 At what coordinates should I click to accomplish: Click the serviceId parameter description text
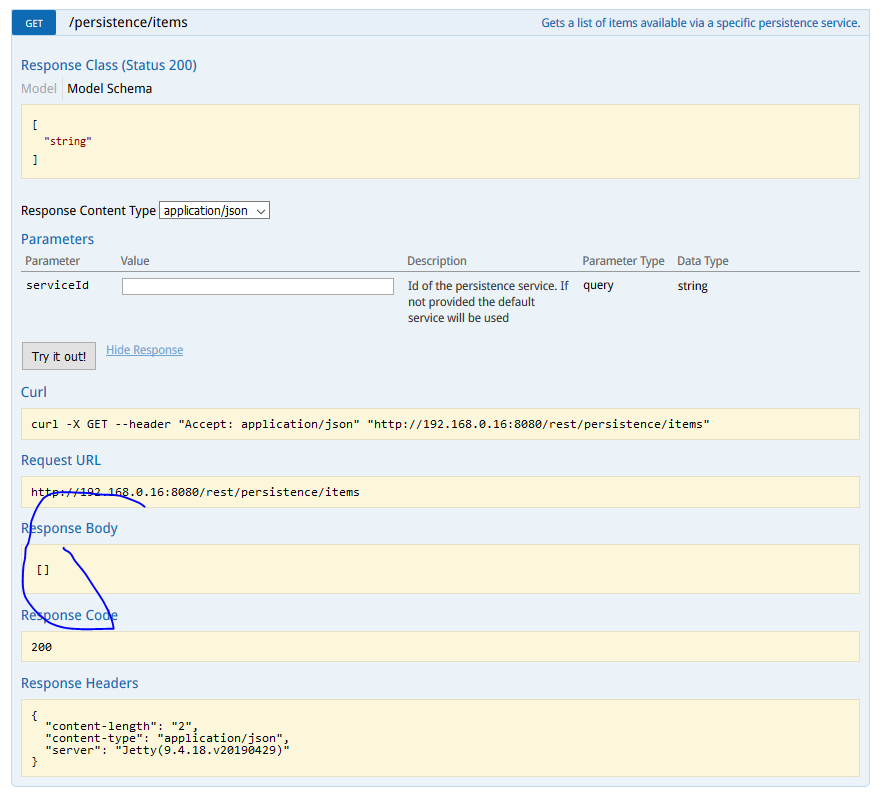pyautogui.click(x=488, y=302)
